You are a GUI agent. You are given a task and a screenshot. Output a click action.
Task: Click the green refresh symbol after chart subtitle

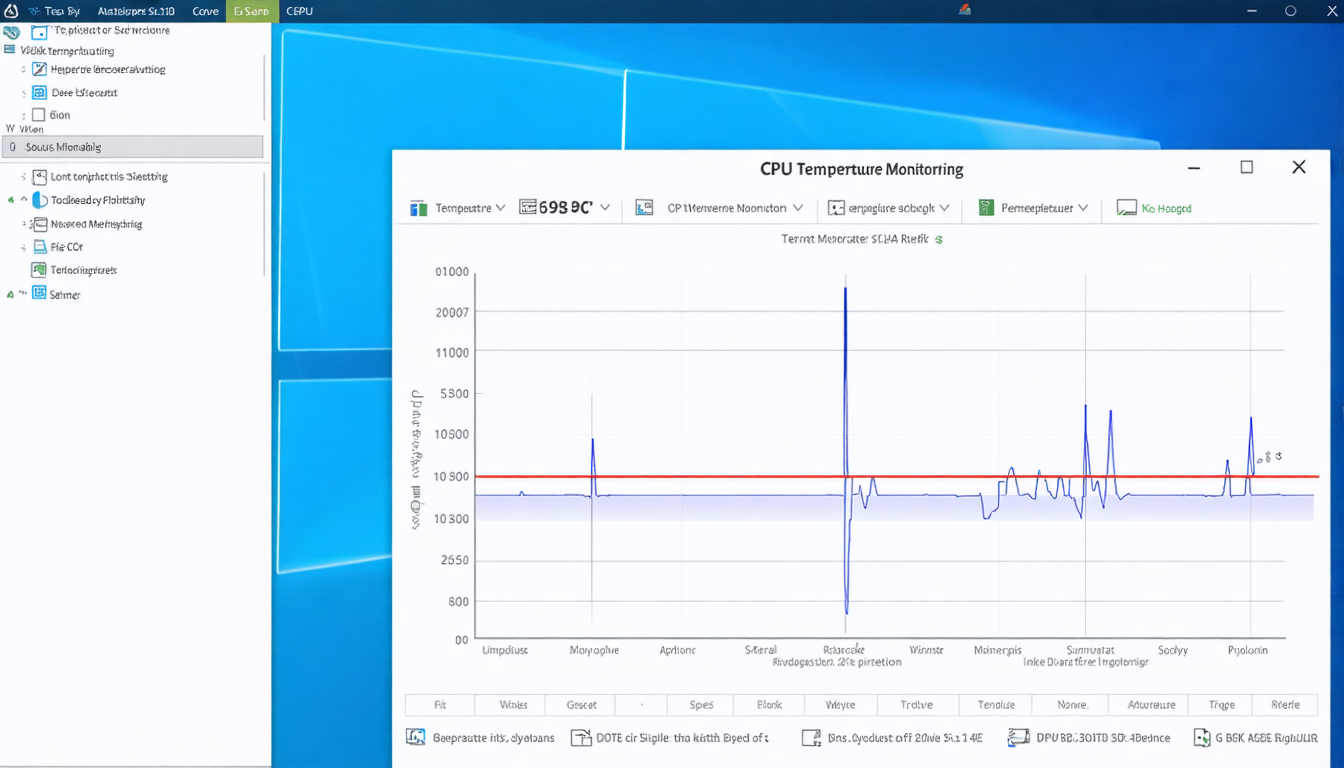pos(938,240)
